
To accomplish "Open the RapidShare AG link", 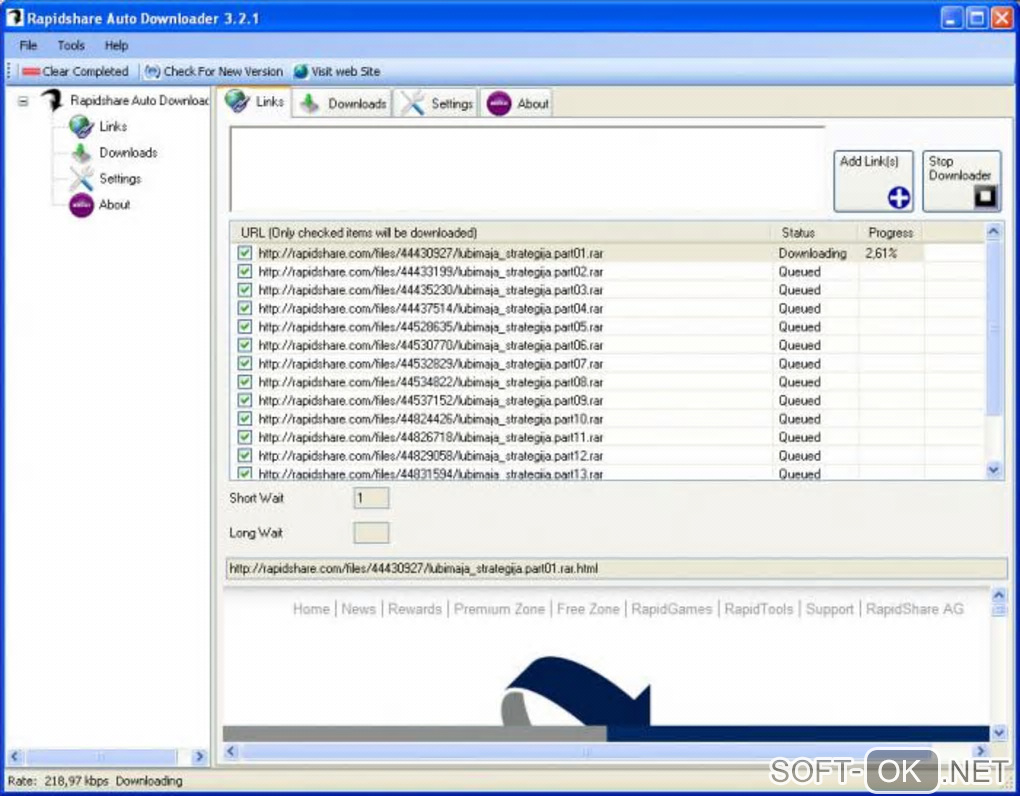I will (915, 609).
